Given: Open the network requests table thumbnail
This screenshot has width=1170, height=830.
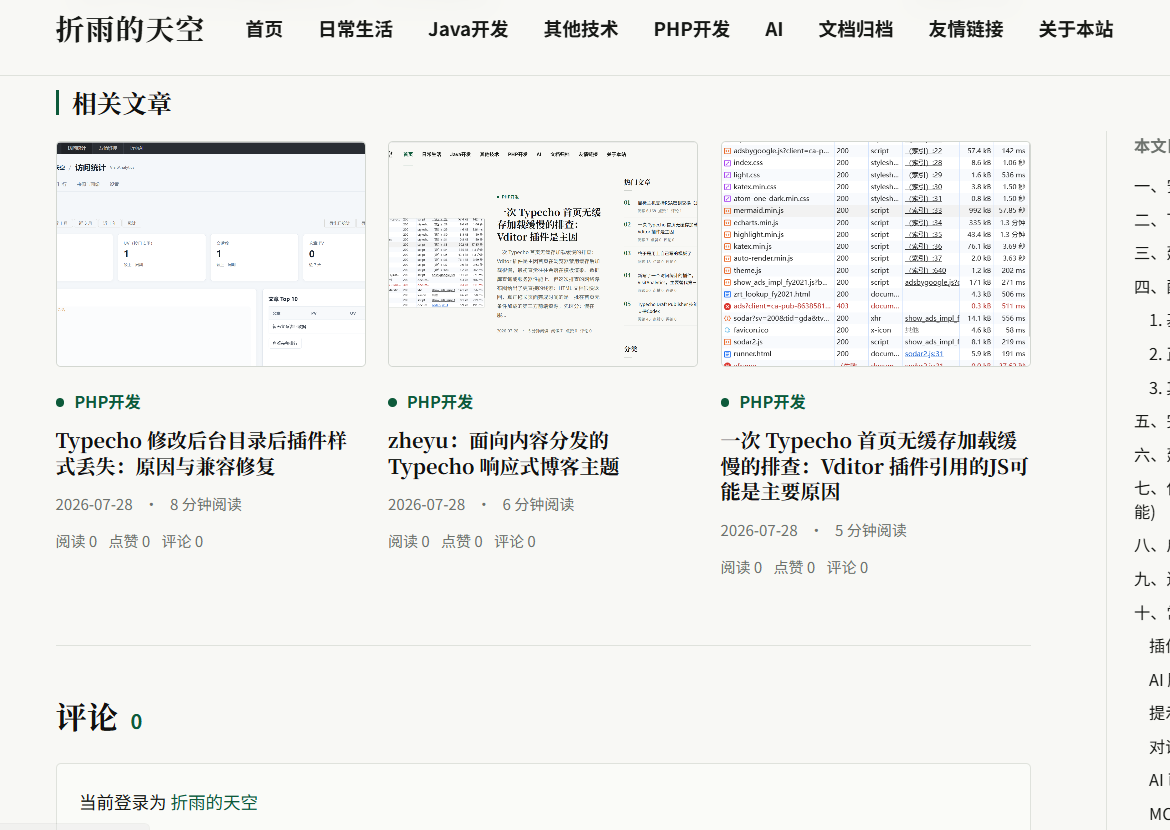Looking at the screenshot, I should pos(875,254).
